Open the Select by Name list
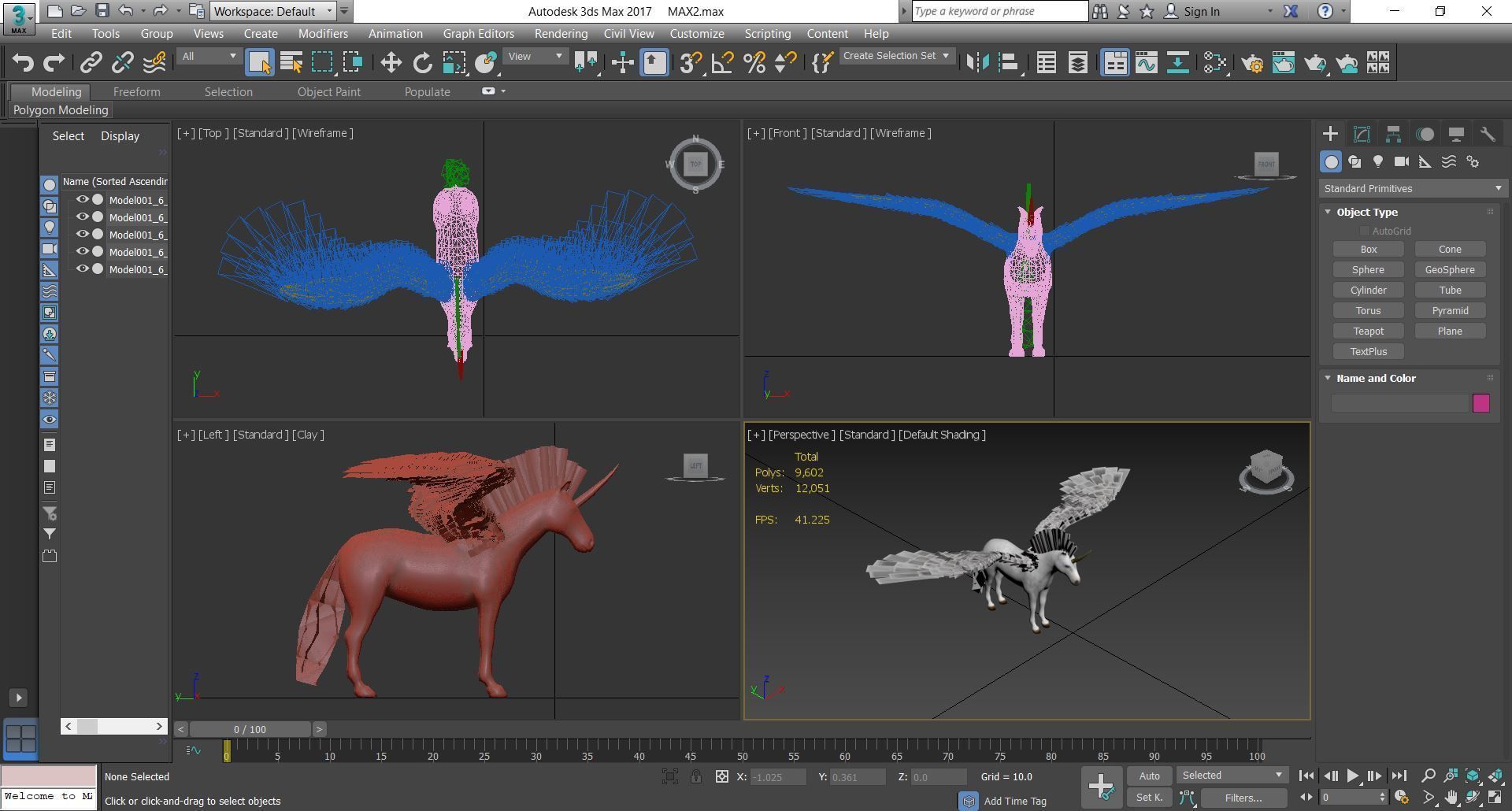The height and width of the screenshot is (811, 1512). pyautogui.click(x=291, y=63)
